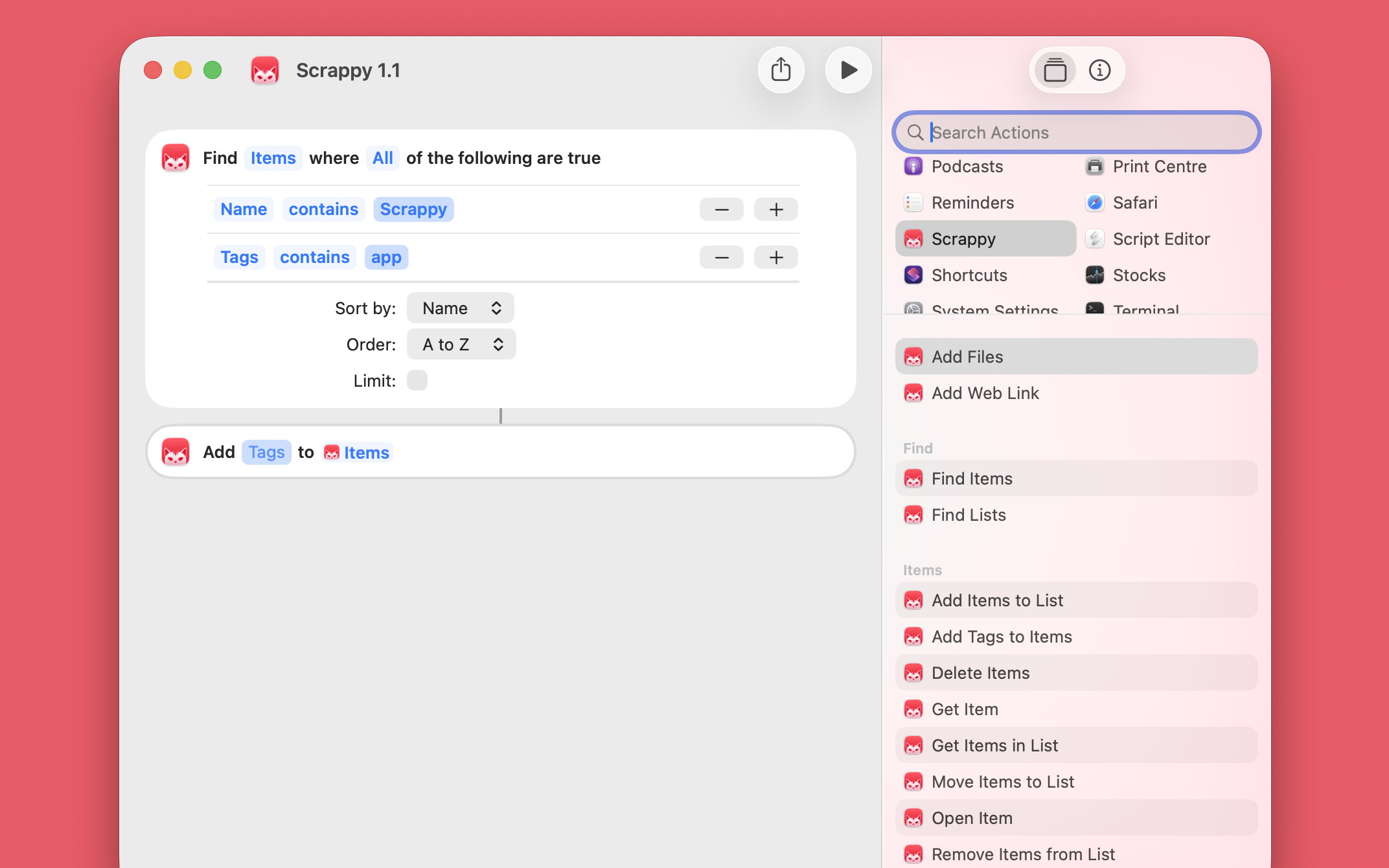Viewport: 1389px width, 868px height.
Task: Choose the Add Items to List action
Action: [1077, 600]
